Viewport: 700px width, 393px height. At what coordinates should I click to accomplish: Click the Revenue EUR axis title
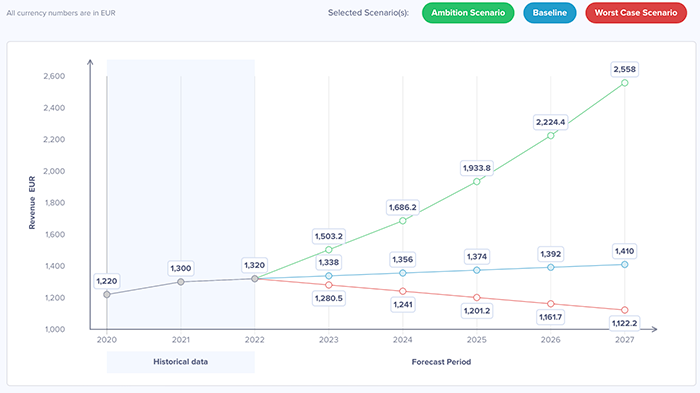tap(32, 203)
